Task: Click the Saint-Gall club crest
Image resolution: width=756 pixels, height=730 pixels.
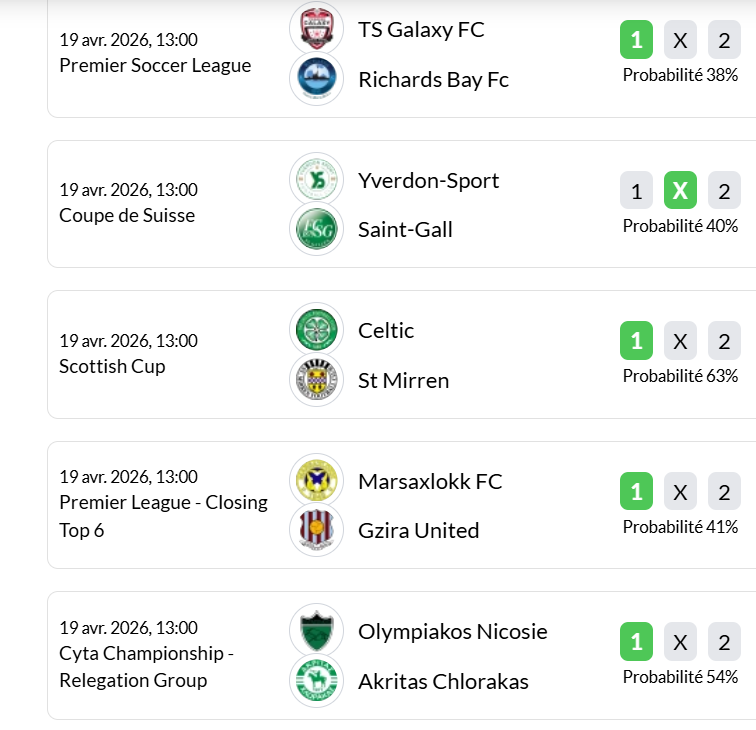Action: tap(316, 229)
